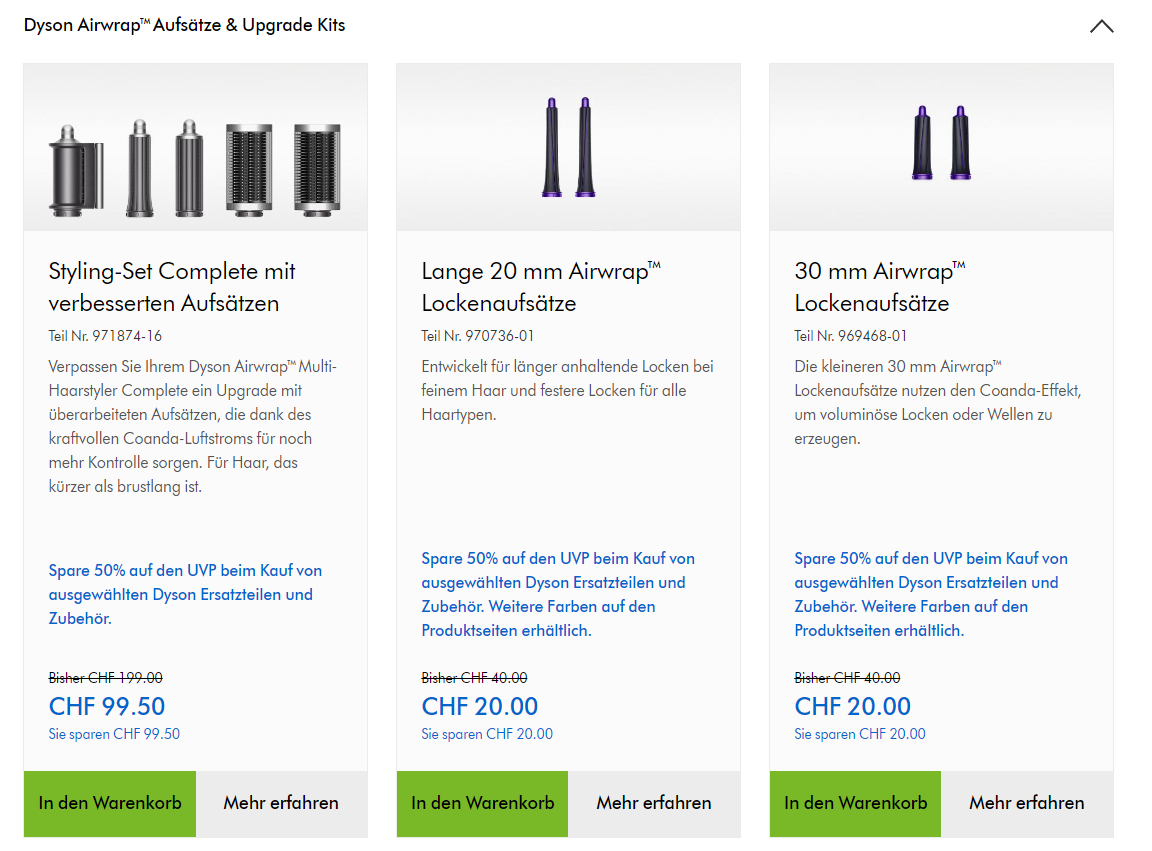Viewport: 1152px width, 851px height.
Task: Click Mehr erfahren for Styling-Set Complete
Action: [281, 803]
